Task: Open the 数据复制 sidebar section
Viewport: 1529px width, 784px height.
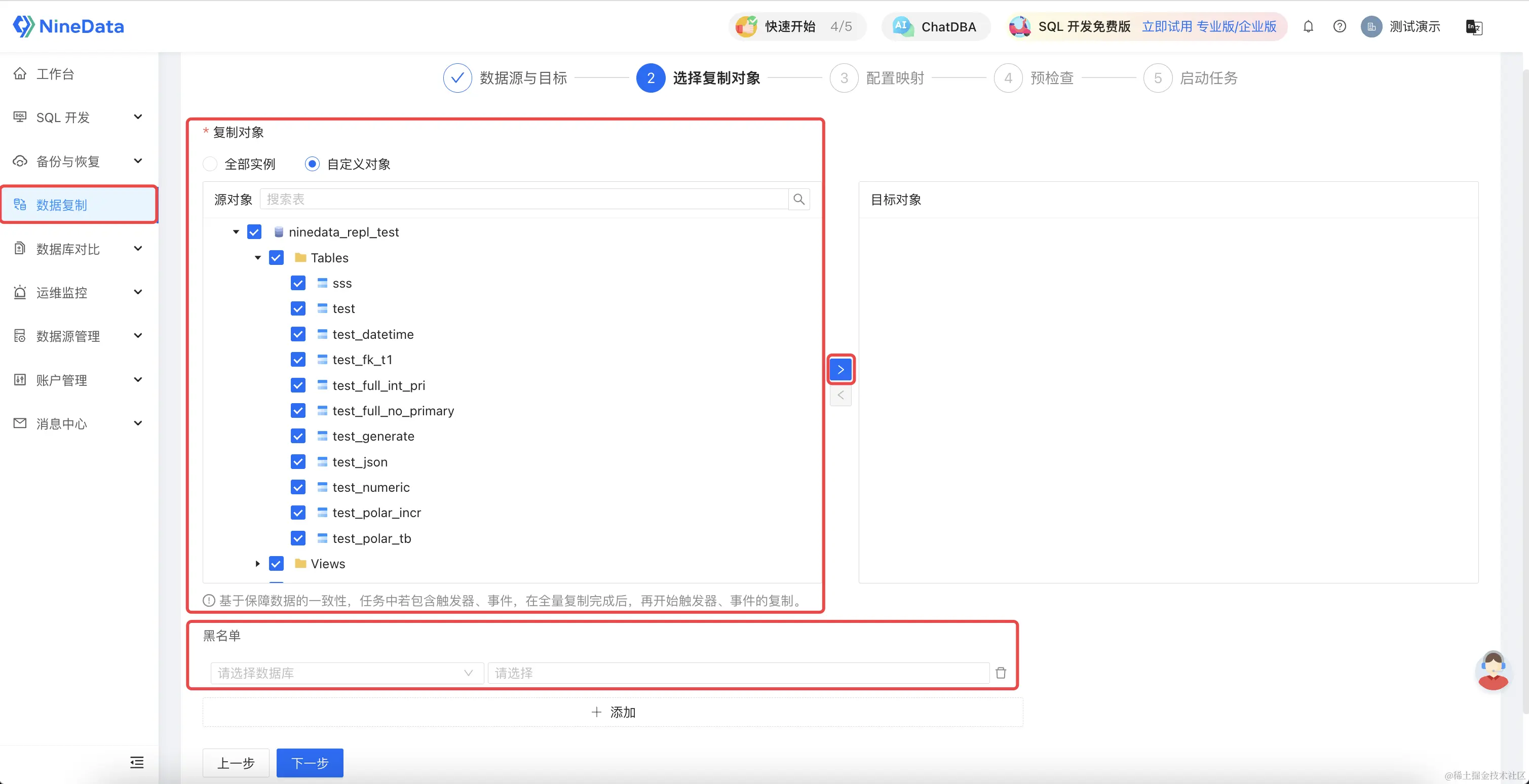Action: click(x=59, y=205)
